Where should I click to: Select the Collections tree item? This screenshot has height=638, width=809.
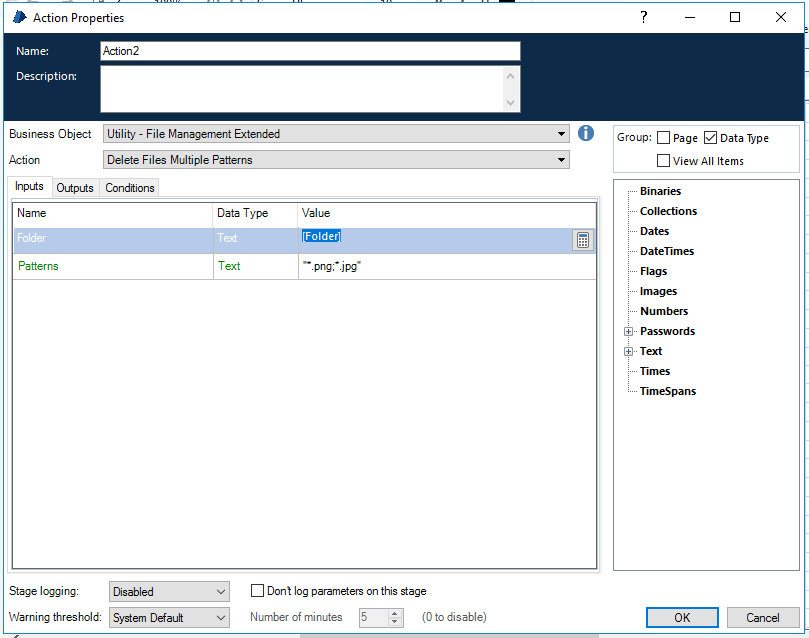(668, 211)
